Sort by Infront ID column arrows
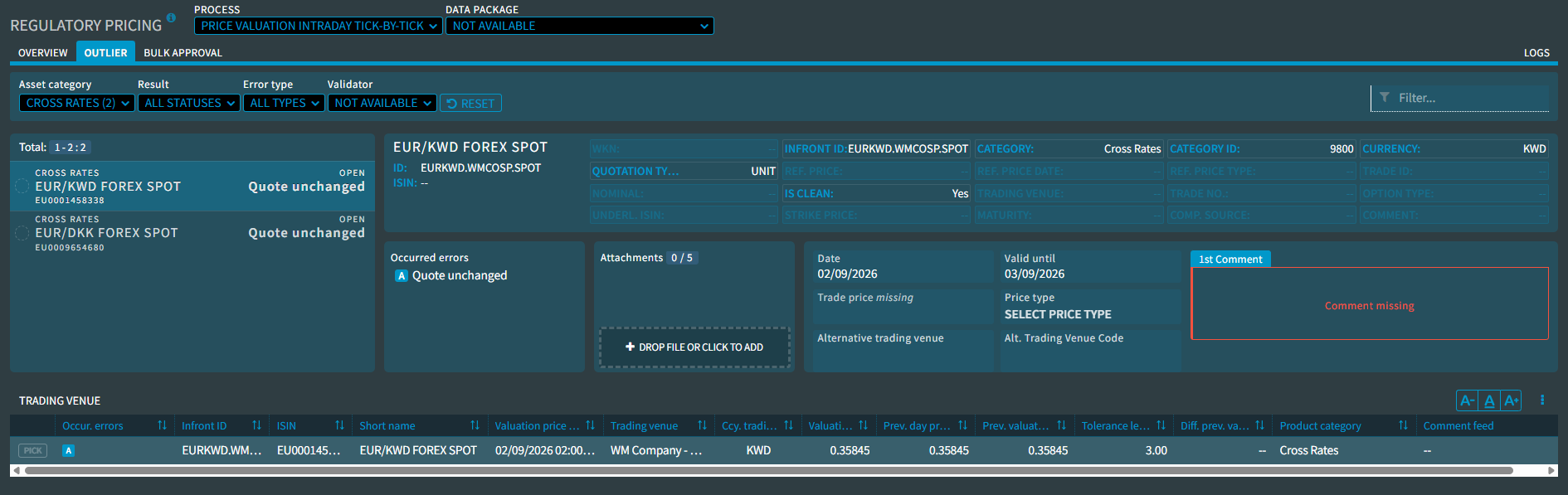This screenshot has height=495, width=1568. click(256, 425)
